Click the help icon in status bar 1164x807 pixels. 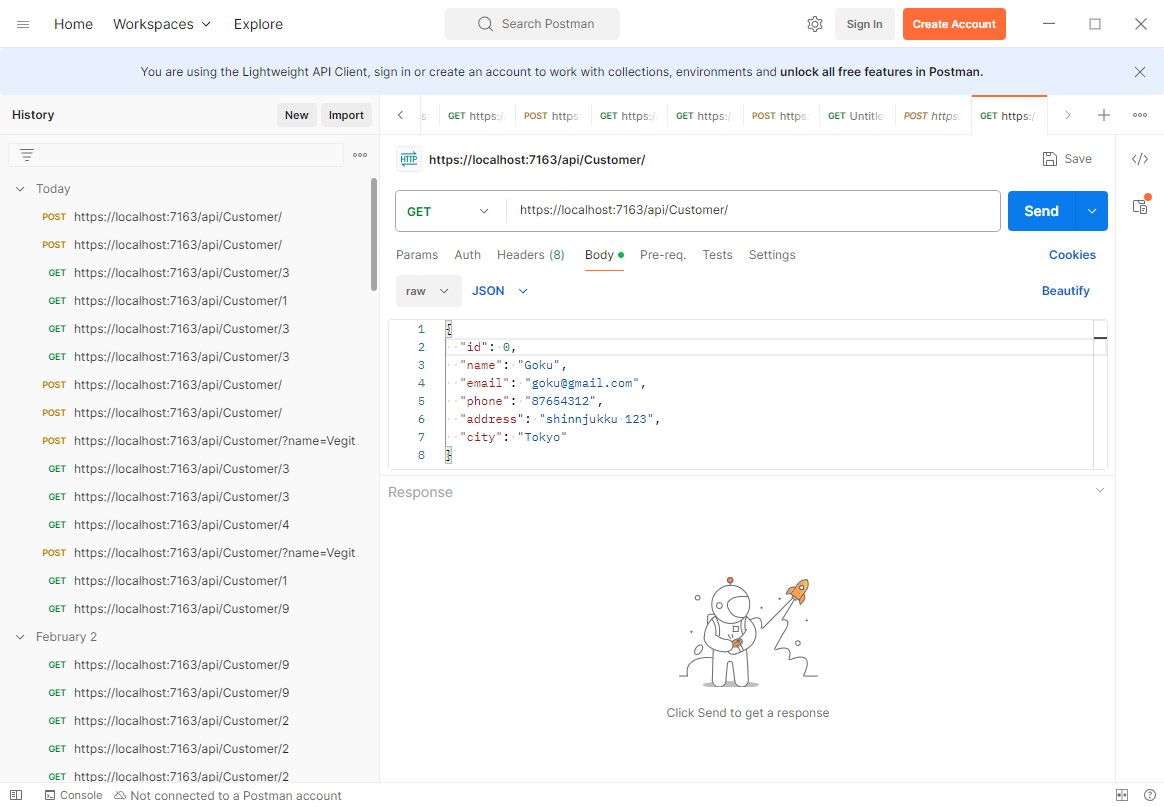(1149, 795)
